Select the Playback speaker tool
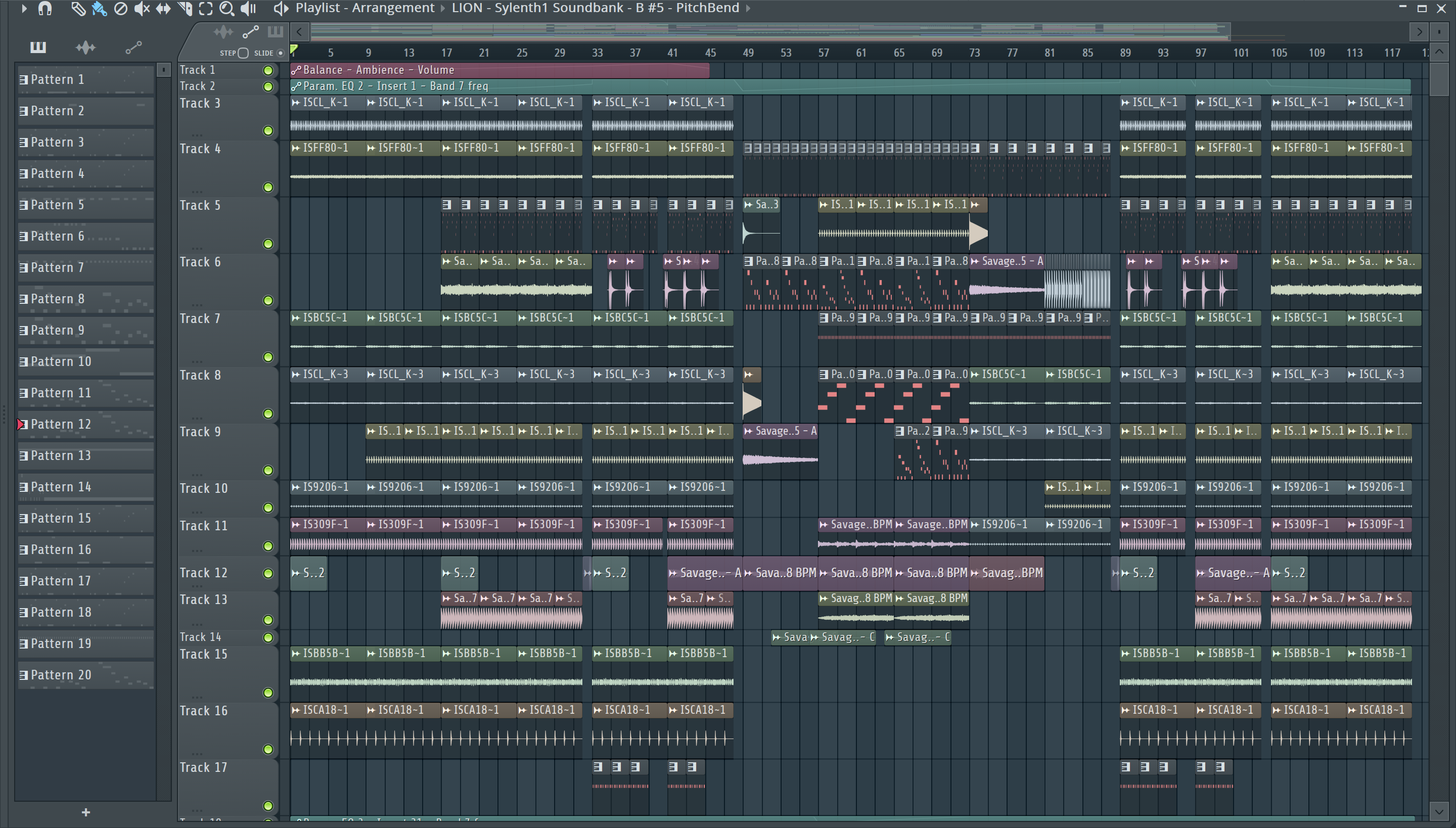Image resolution: width=1456 pixels, height=828 pixels. click(x=249, y=9)
